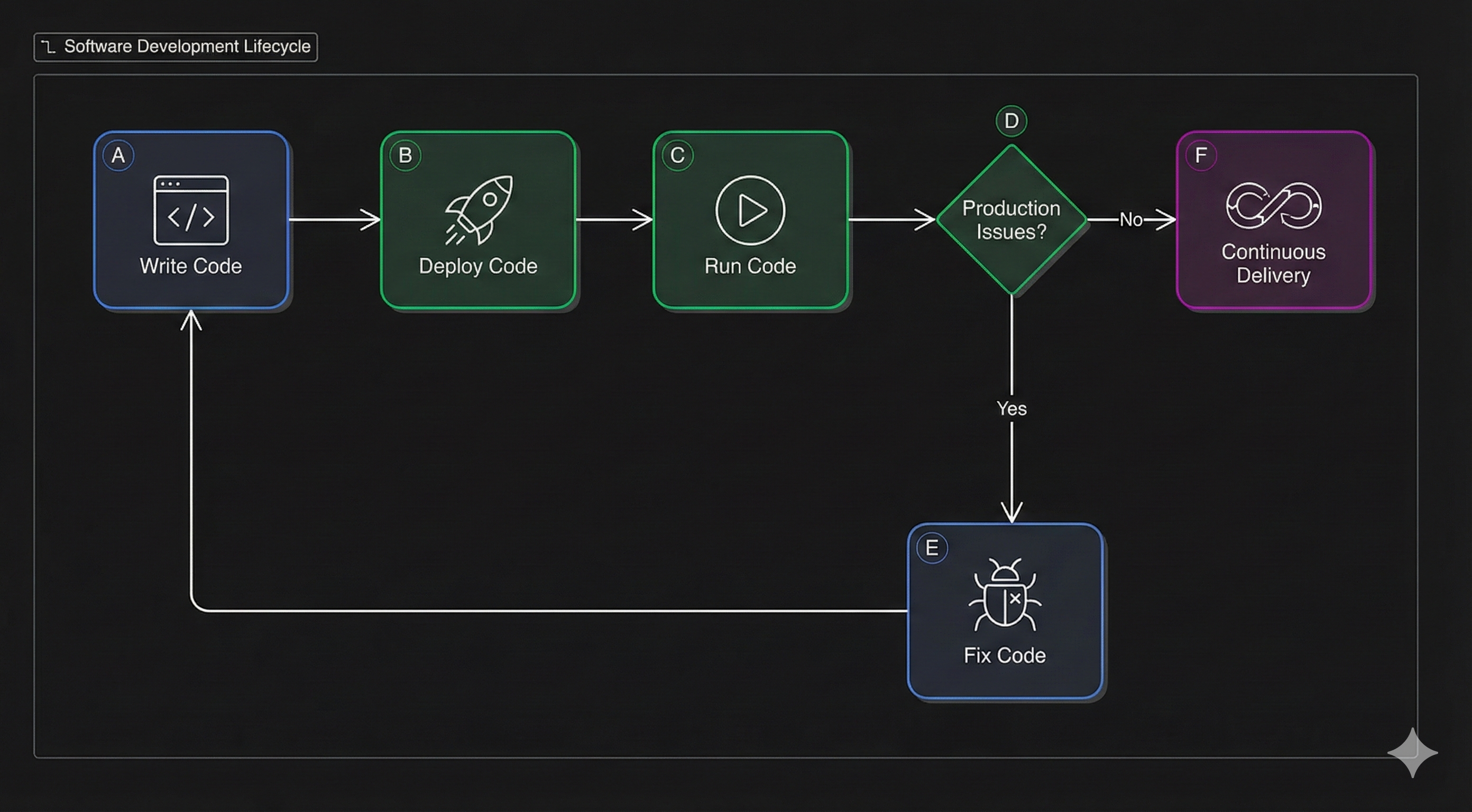The image size is (1472, 812).
Task: Click the arrow connecting Write Code to Deploy Code
Action: click(334, 220)
